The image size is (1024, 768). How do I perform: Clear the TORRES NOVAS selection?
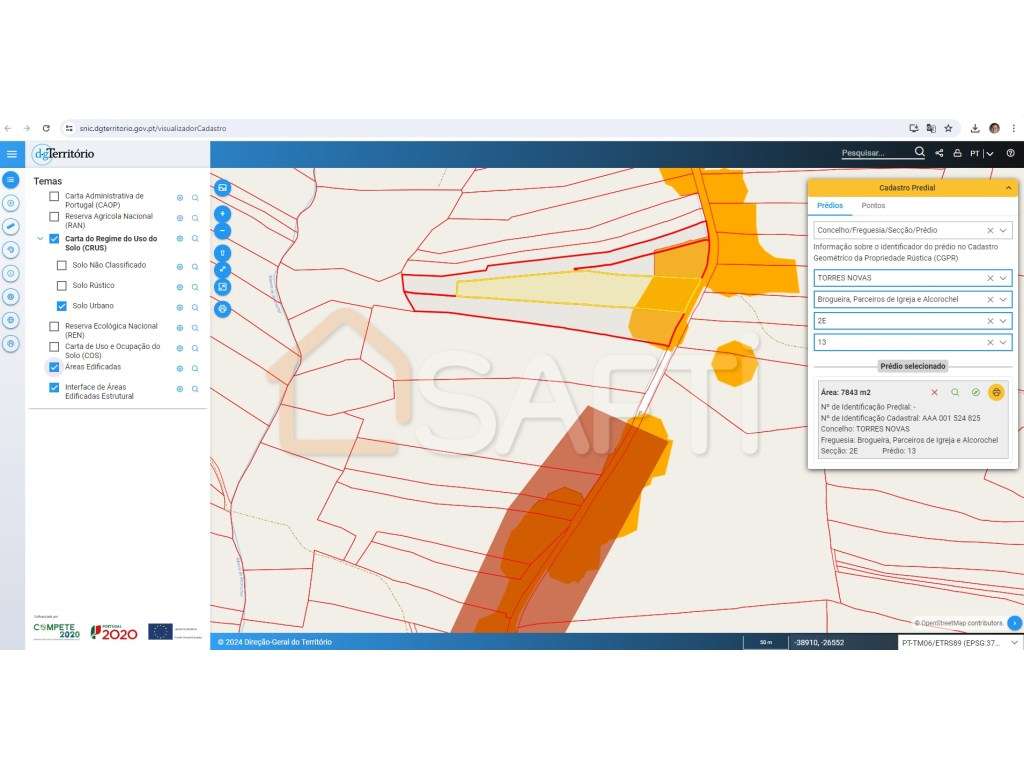click(x=990, y=278)
